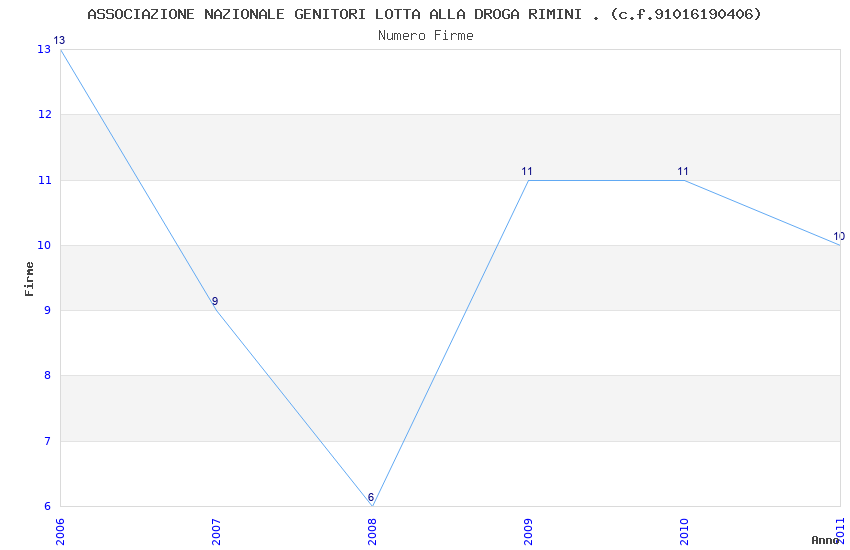Click the "Firme" y-axis title
This screenshot has height=550, width=850.
[29, 278]
